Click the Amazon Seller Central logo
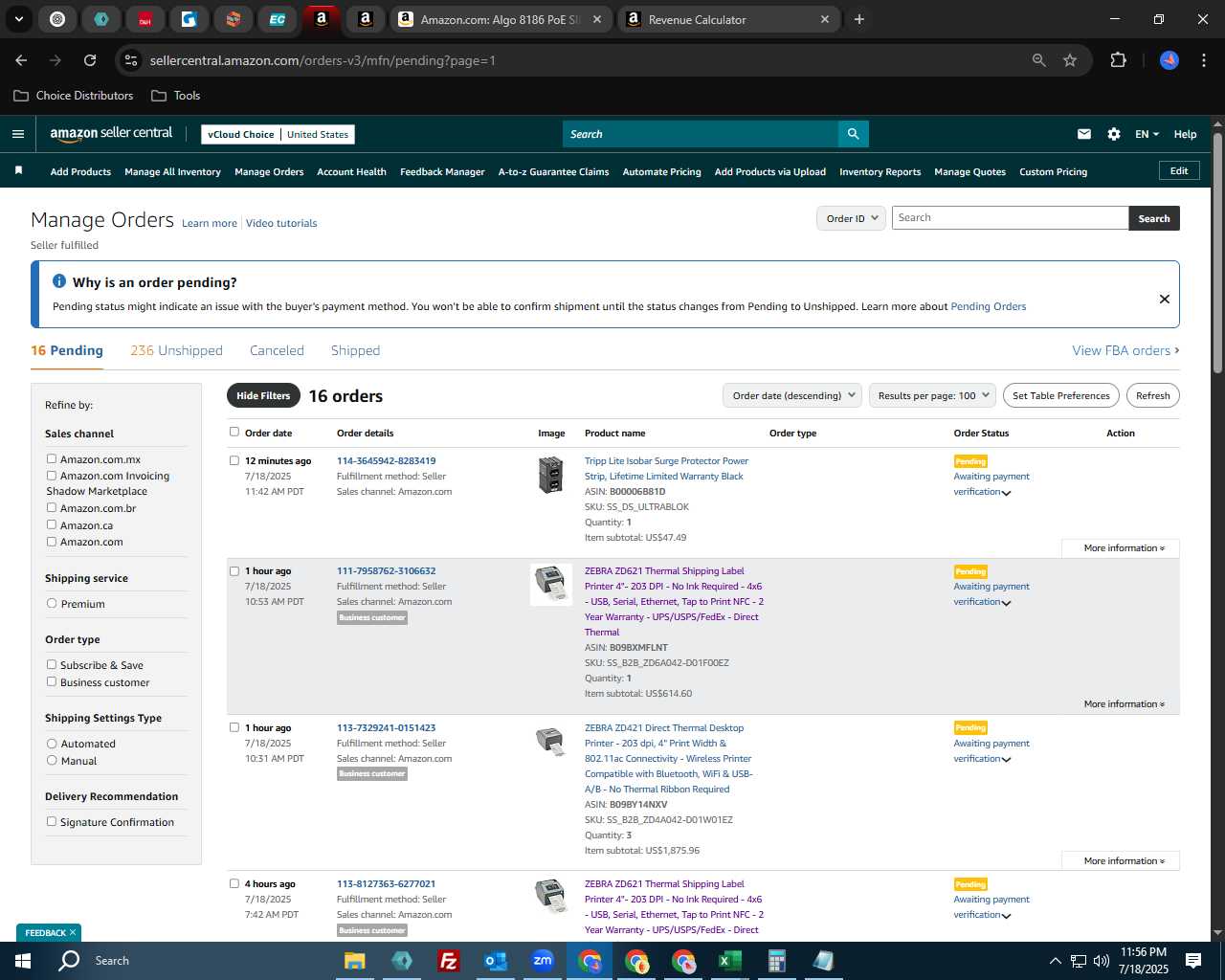 point(111,134)
